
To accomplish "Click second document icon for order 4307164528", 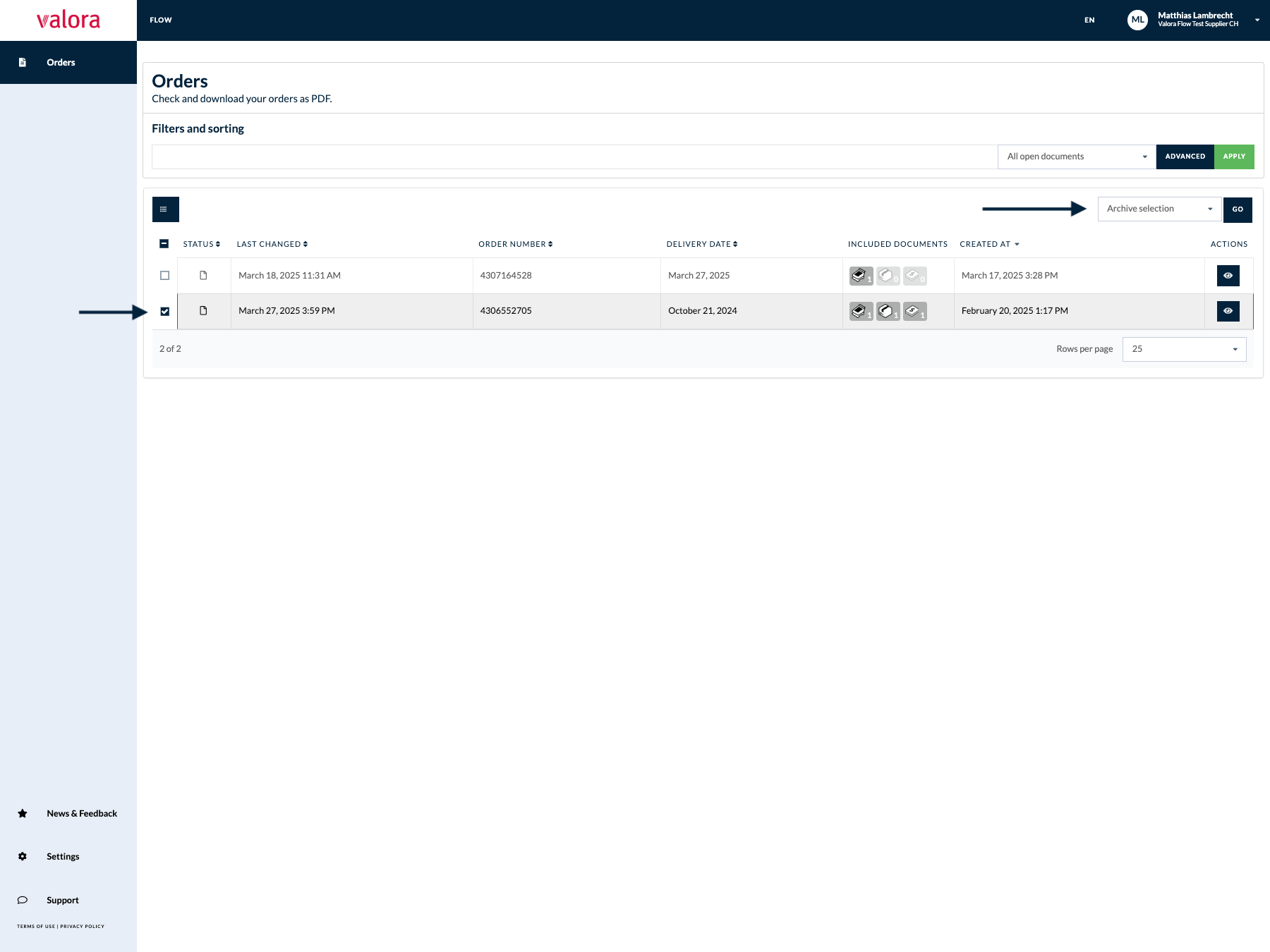I will tap(888, 276).
